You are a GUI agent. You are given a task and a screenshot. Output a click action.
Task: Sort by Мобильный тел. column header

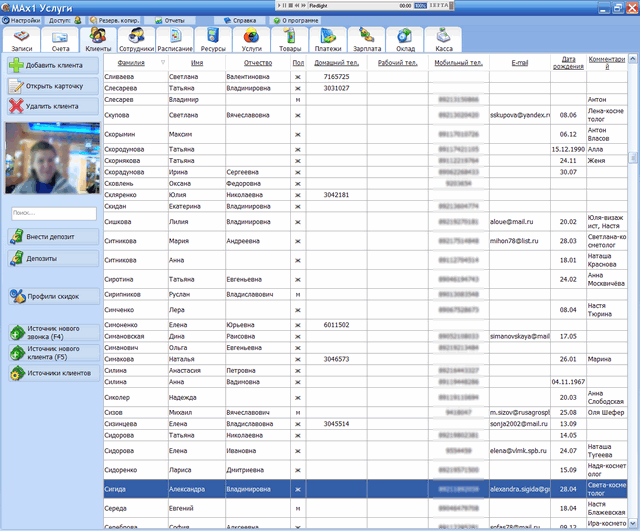tap(458, 63)
